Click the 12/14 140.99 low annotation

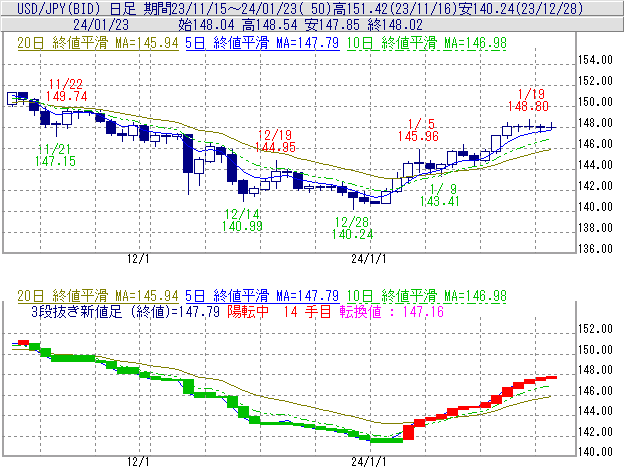[242, 220]
